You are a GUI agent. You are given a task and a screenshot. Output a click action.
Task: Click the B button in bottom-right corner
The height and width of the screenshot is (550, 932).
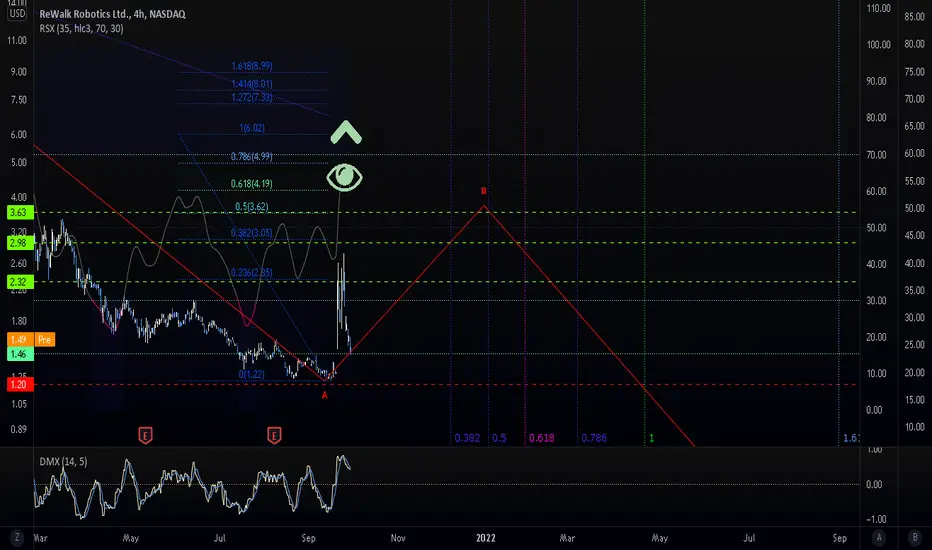(915, 538)
